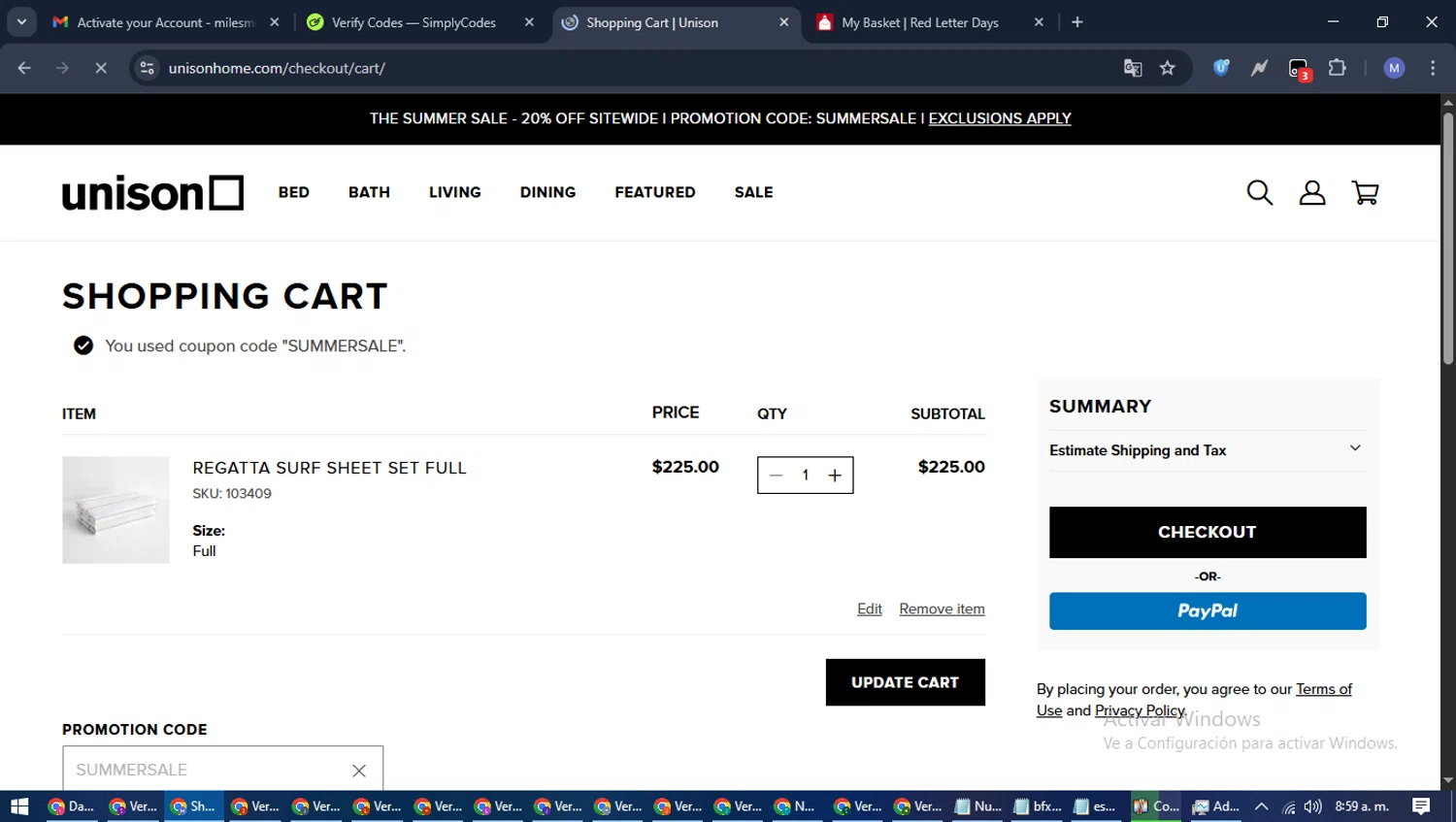
Task: Stop loading the page
Action: pos(101,68)
